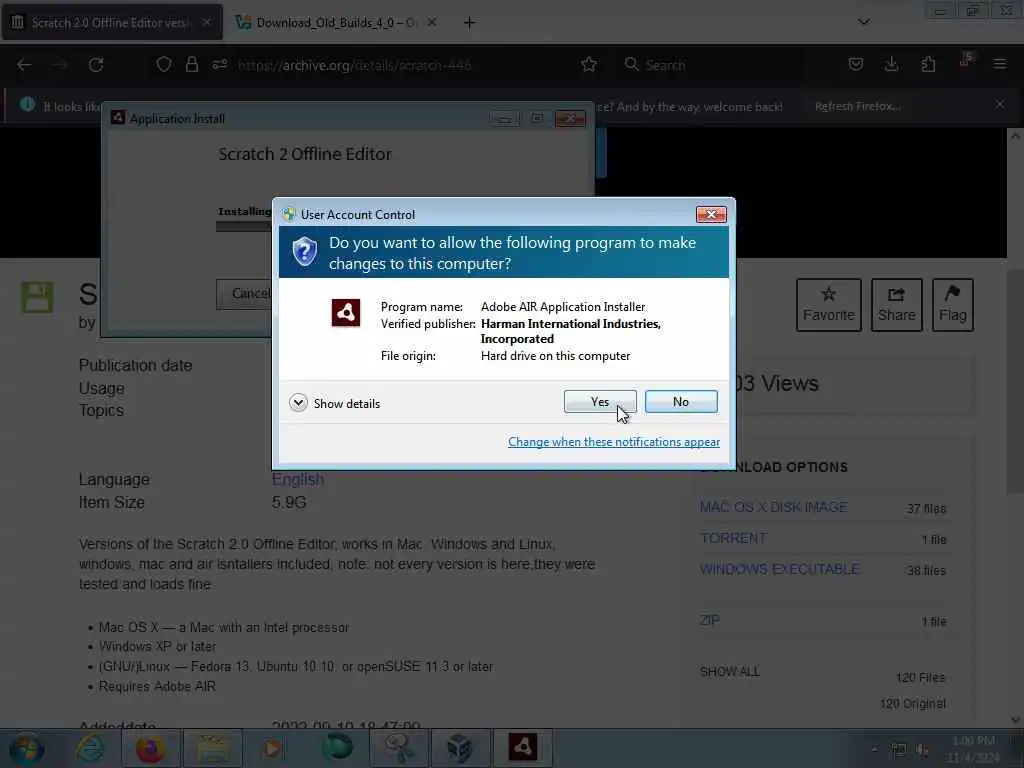Viewport: 1024px width, 768px height.
Task: Open MAC OS X DISK IMAGE downloads
Action: point(773,507)
